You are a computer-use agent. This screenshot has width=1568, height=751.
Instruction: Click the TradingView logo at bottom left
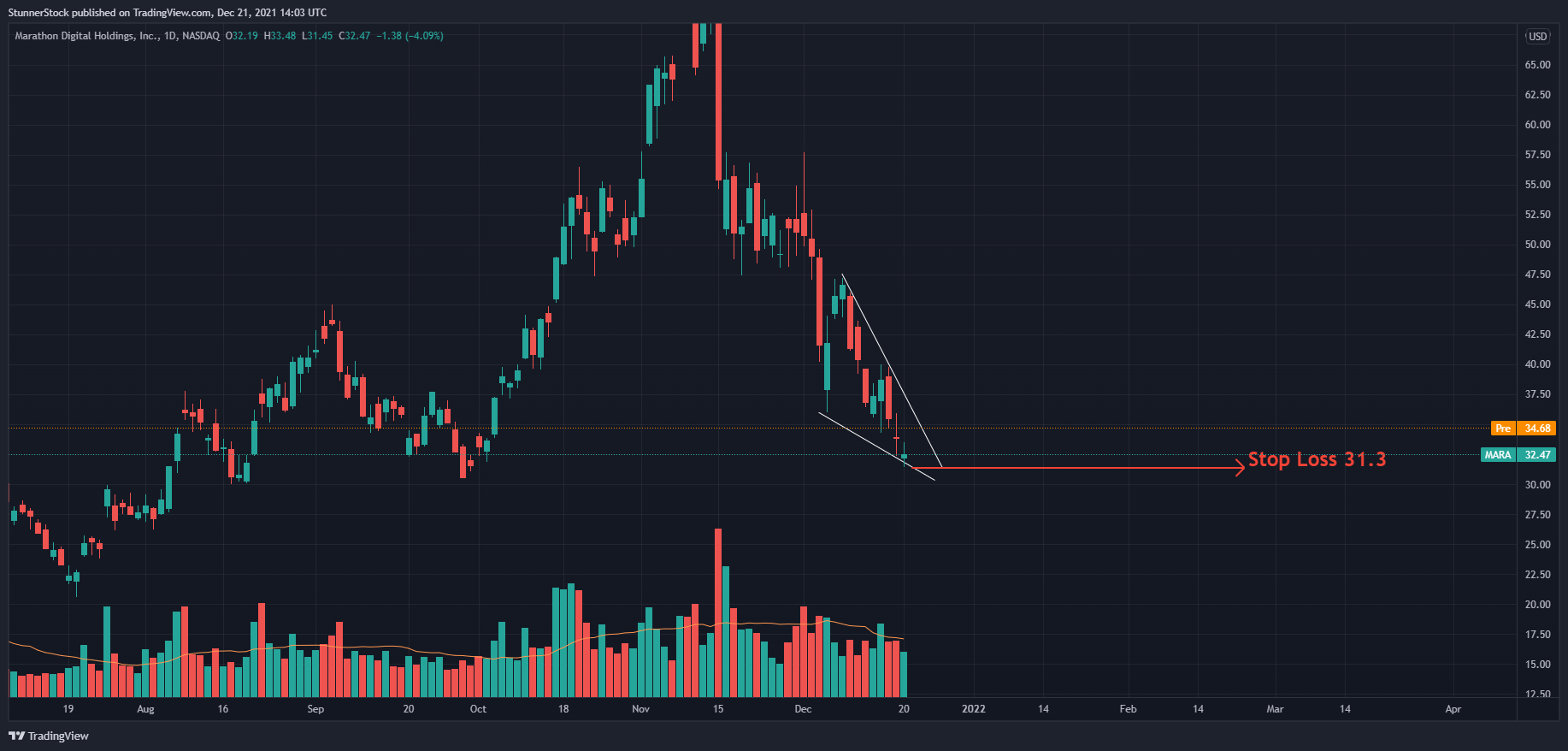49,736
